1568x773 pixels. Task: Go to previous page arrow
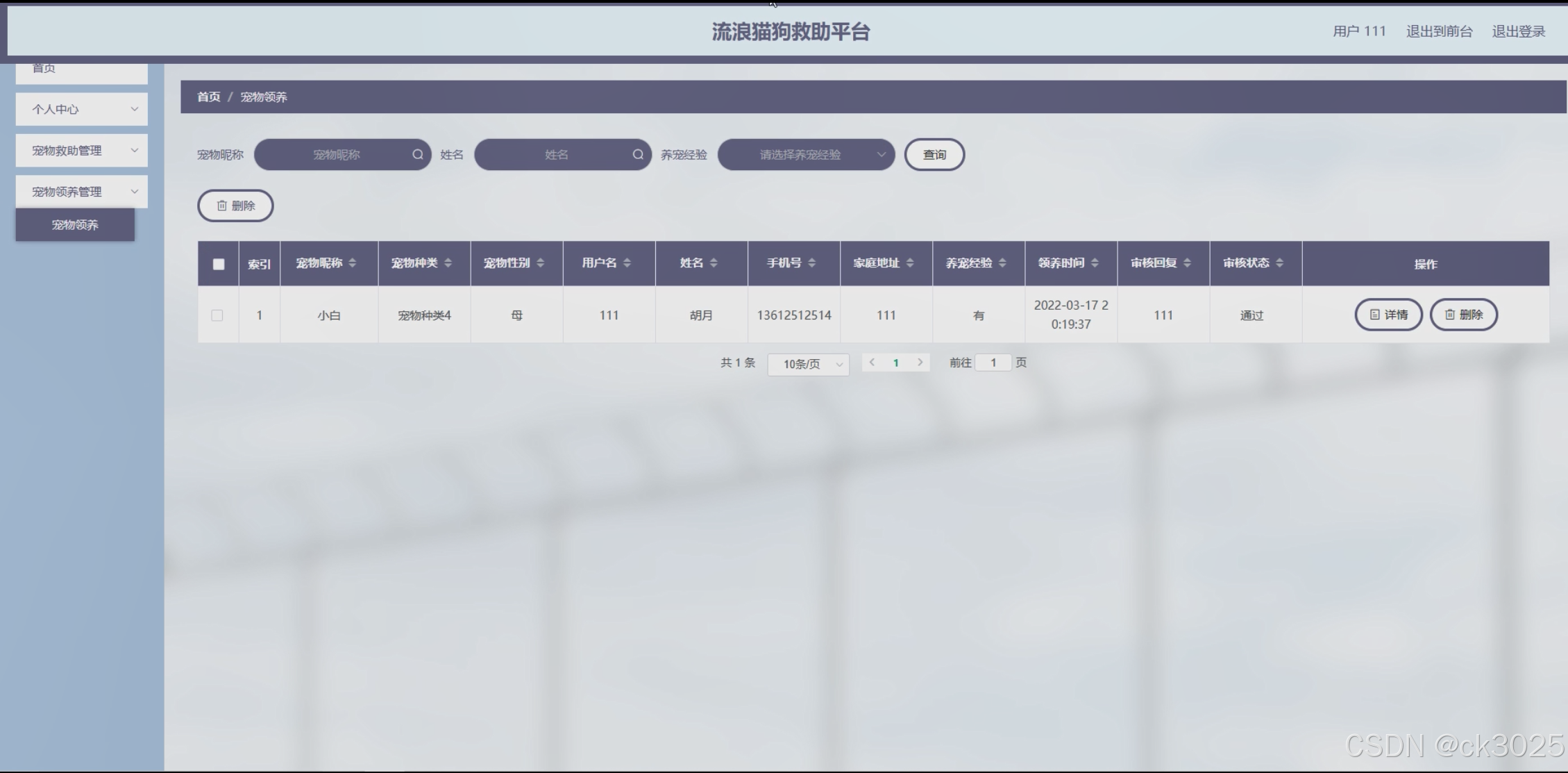click(x=872, y=362)
